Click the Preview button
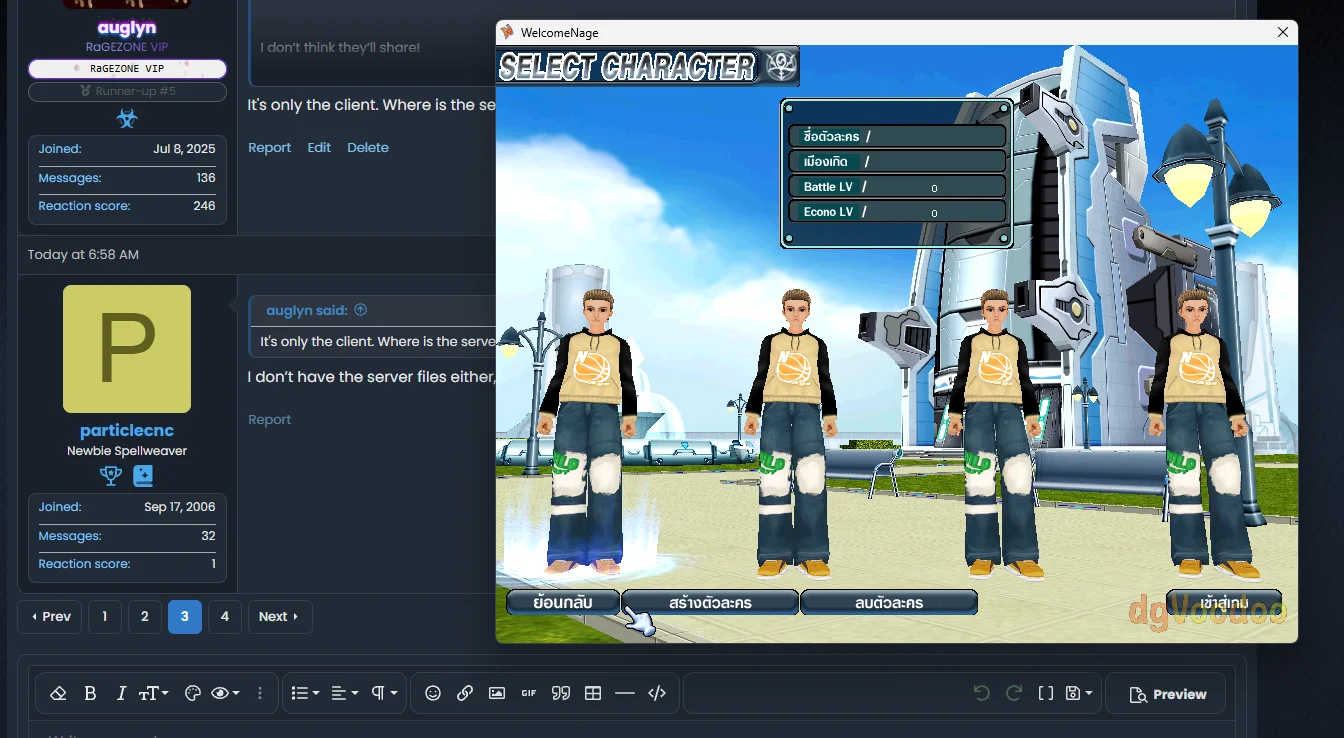 1166,694
